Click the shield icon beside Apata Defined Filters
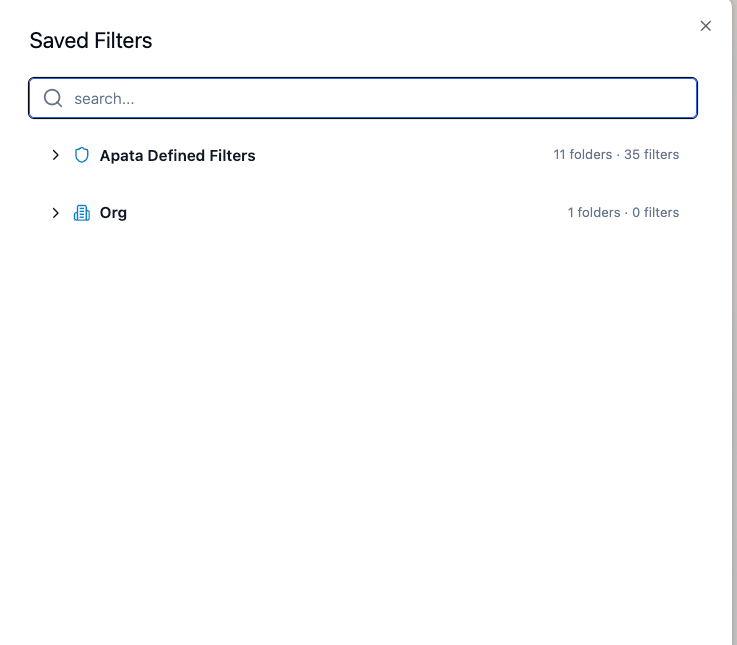This screenshot has height=645, width=737. pos(82,155)
